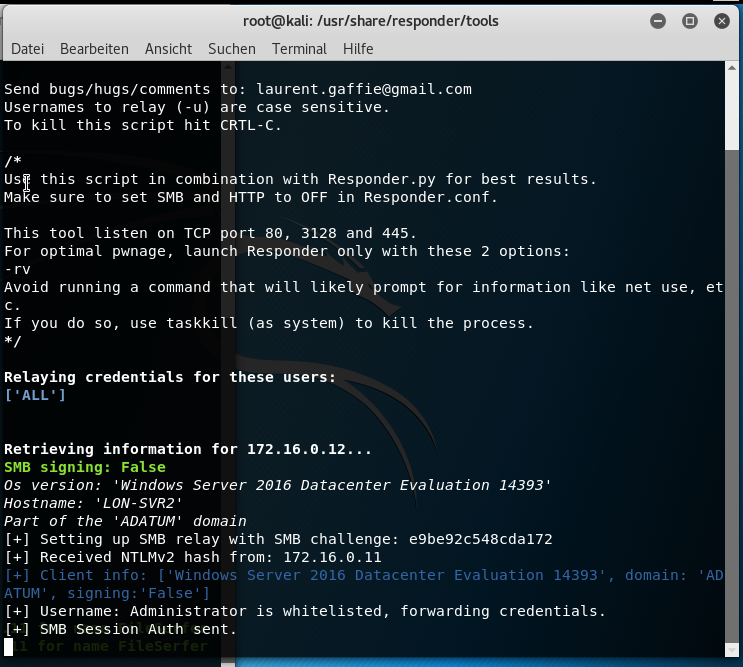This screenshot has height=667, width=743.
Task: Click line 'If you do so, use taskkill'
Action: pos(269,323)
